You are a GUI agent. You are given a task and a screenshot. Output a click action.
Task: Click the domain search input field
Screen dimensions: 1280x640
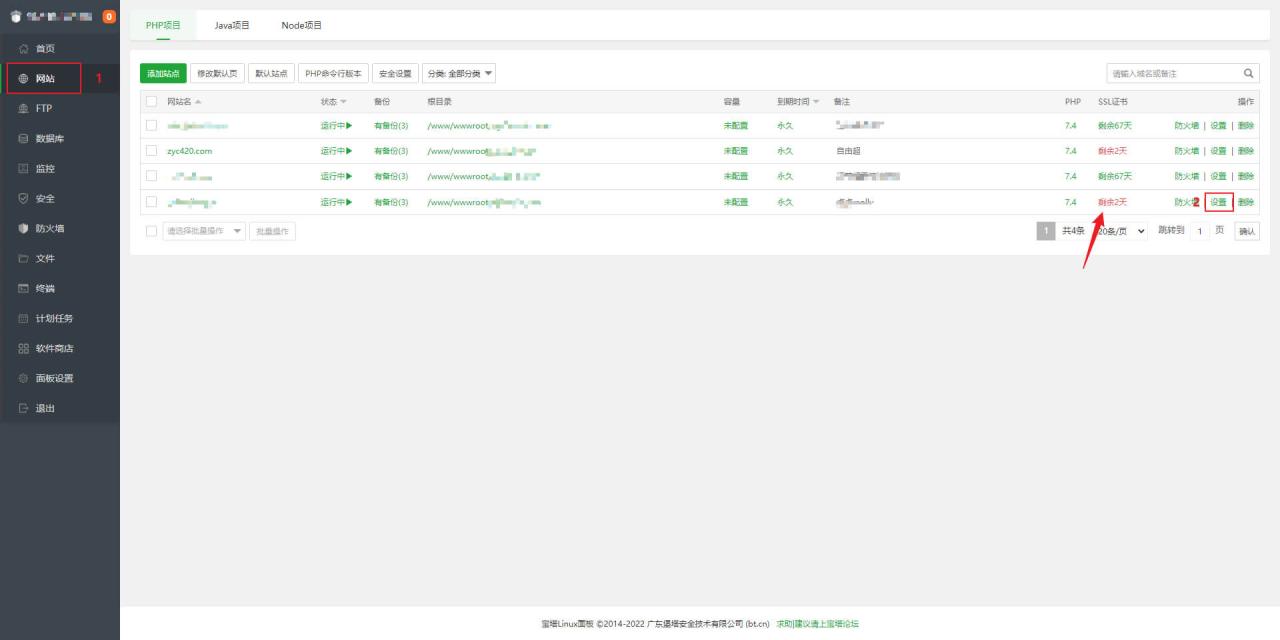point(1173,73)
